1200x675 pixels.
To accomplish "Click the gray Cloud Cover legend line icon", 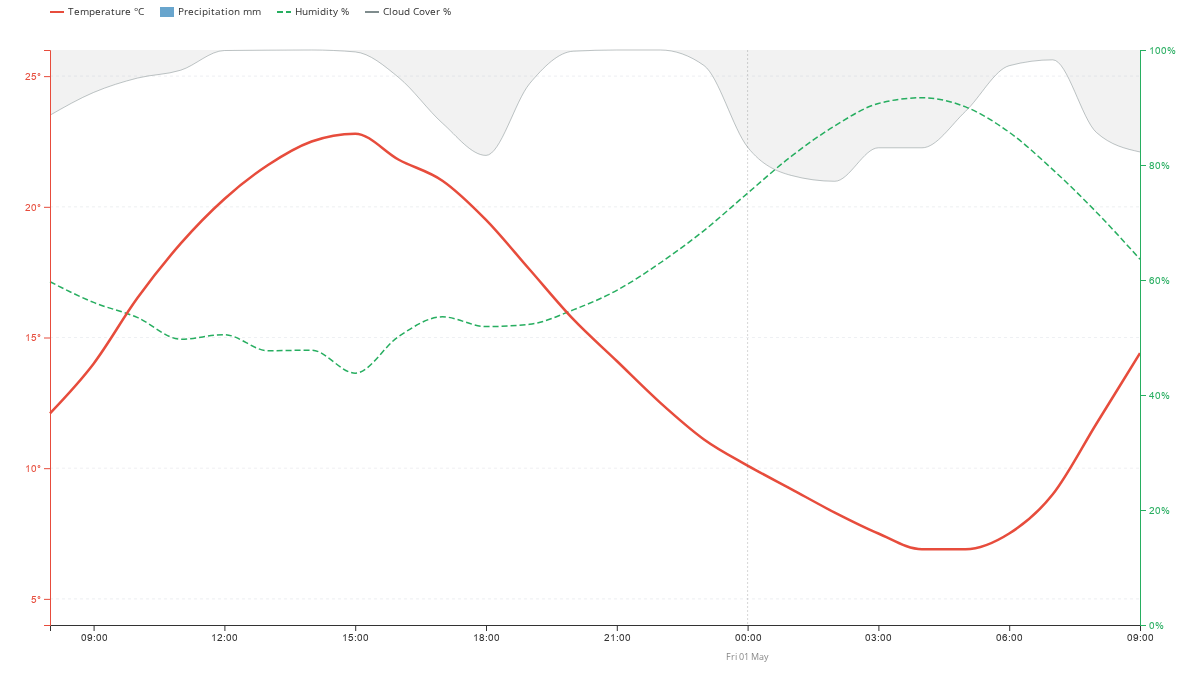I will 371,12.
